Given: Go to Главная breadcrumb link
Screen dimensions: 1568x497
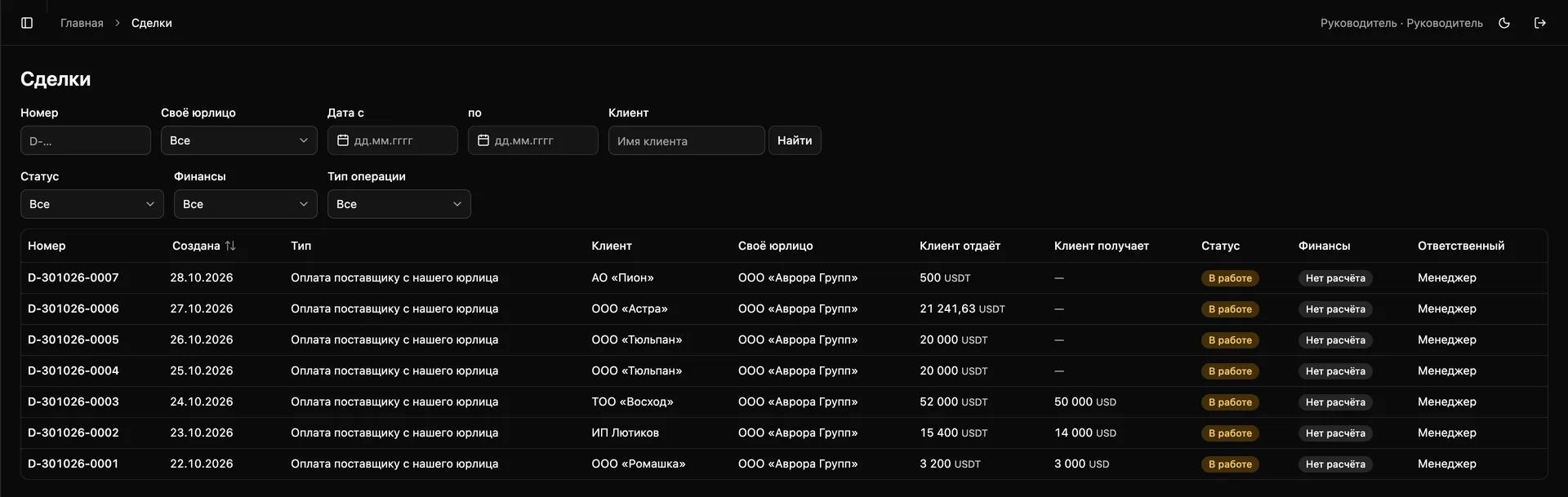Looking at the screenshot, I should [82, 23].
